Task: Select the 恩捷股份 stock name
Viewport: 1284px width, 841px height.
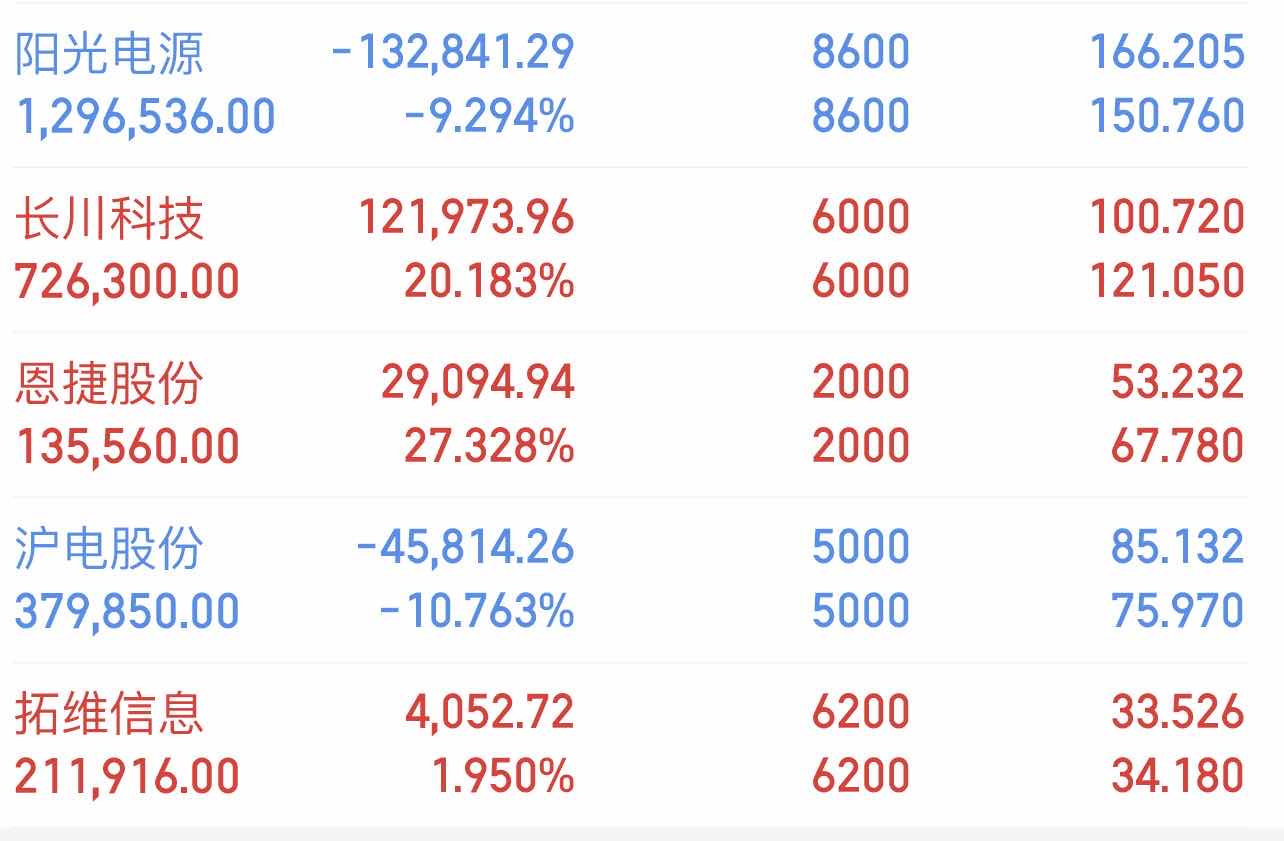Action: click(x=109, y=383)
